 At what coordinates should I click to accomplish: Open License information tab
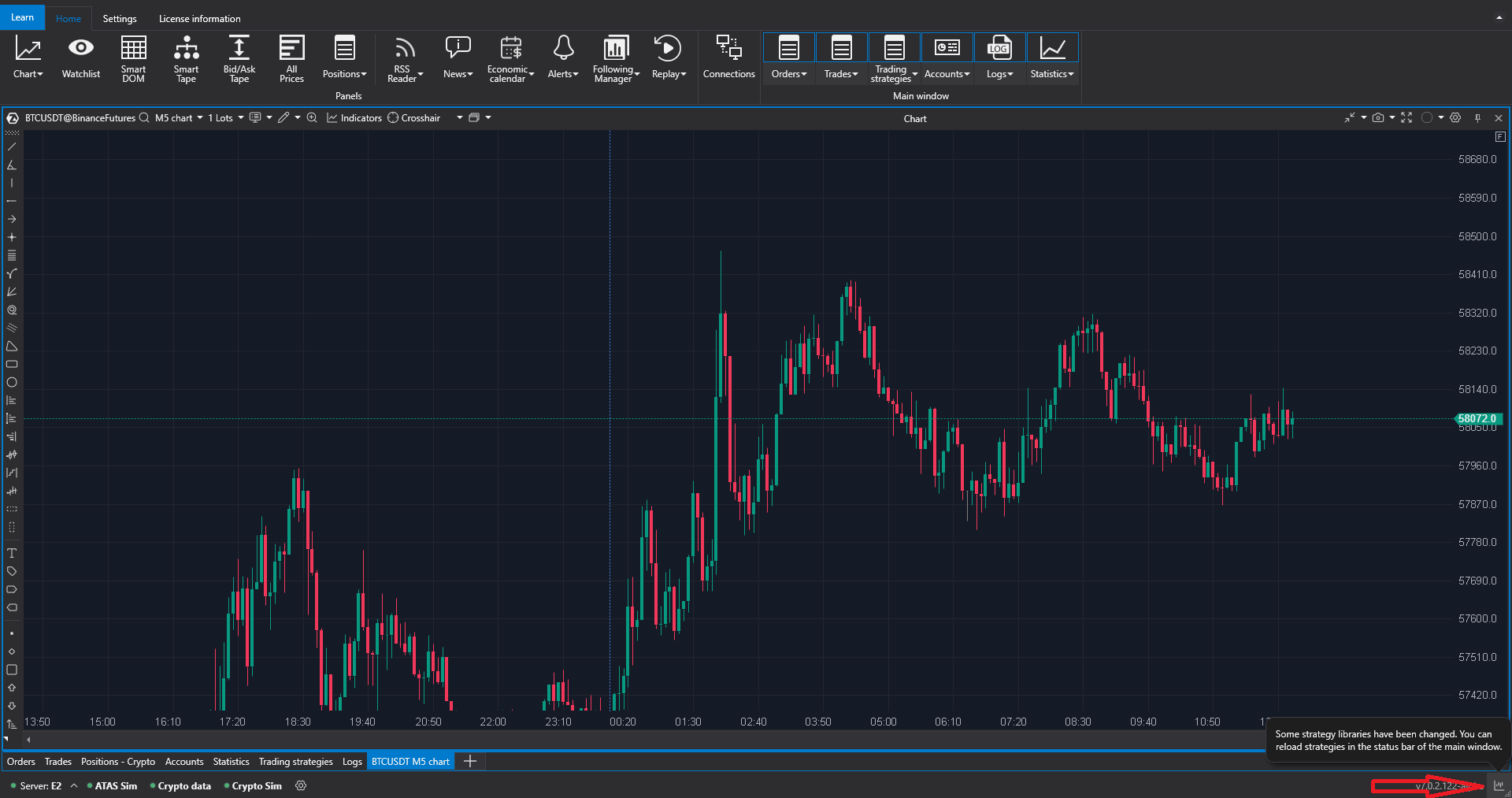coord(200,18)
